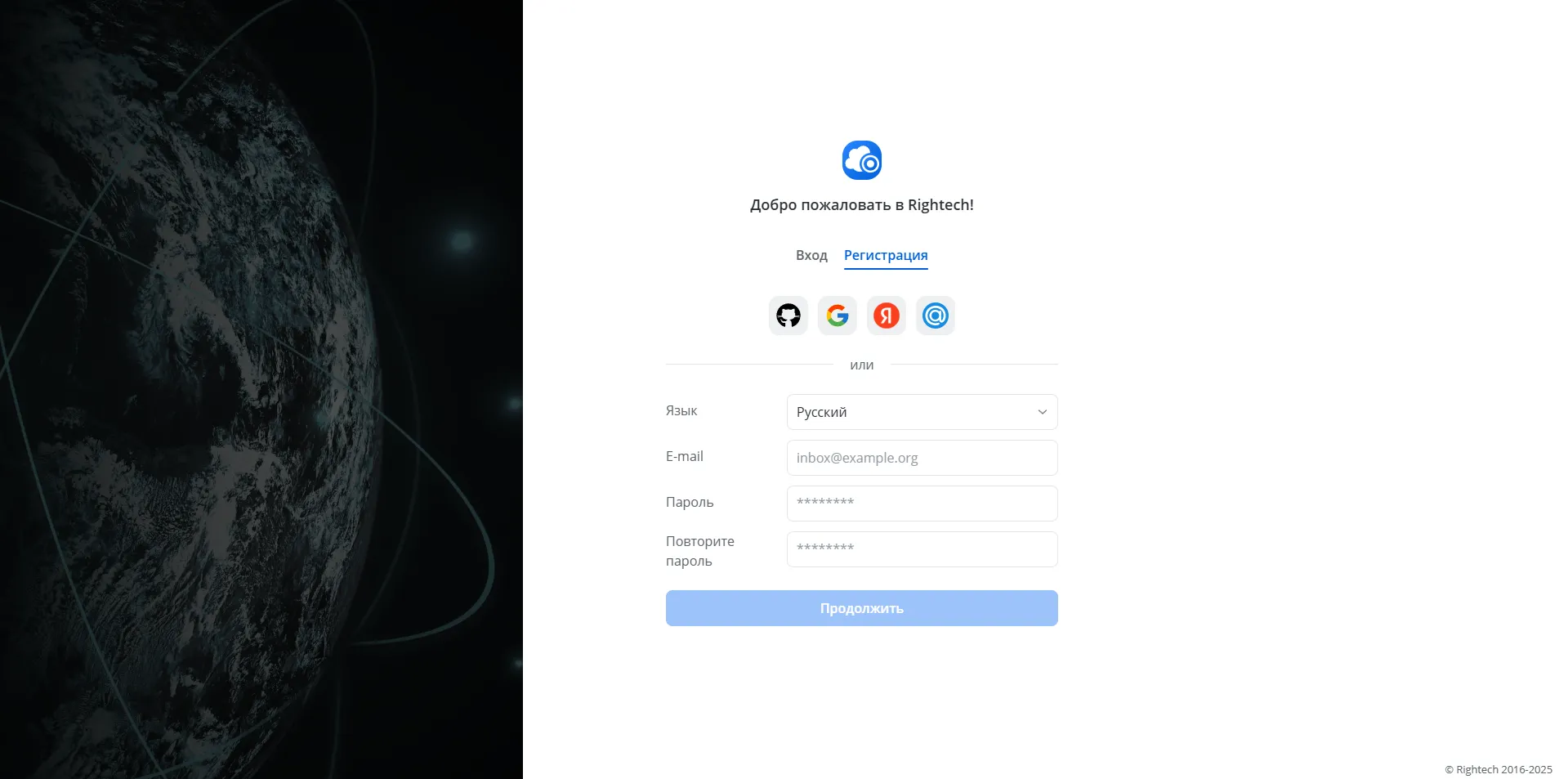Focus the Повторите пароль field

922,549
